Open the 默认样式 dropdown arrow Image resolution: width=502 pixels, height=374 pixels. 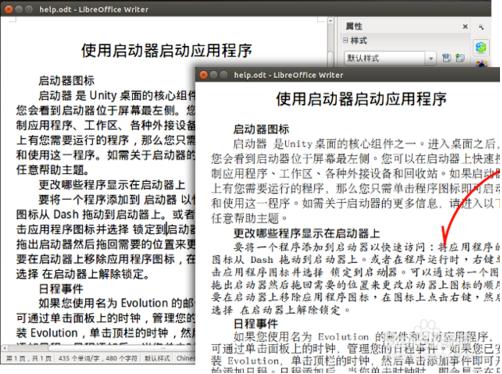click(x=430, y=58)
